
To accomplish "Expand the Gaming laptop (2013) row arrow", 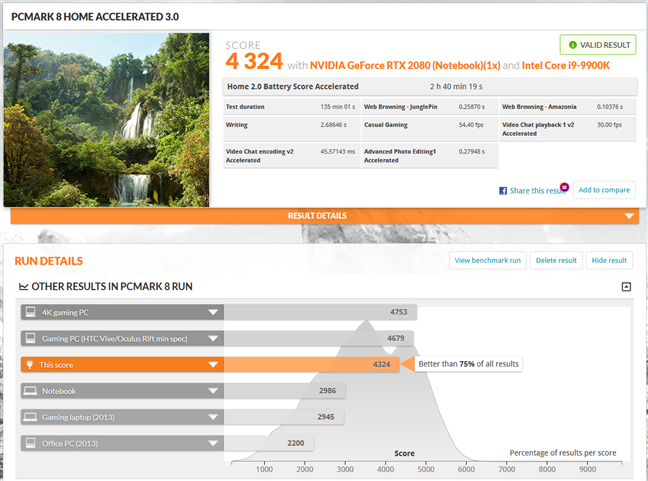I will [x=213, y=417].
